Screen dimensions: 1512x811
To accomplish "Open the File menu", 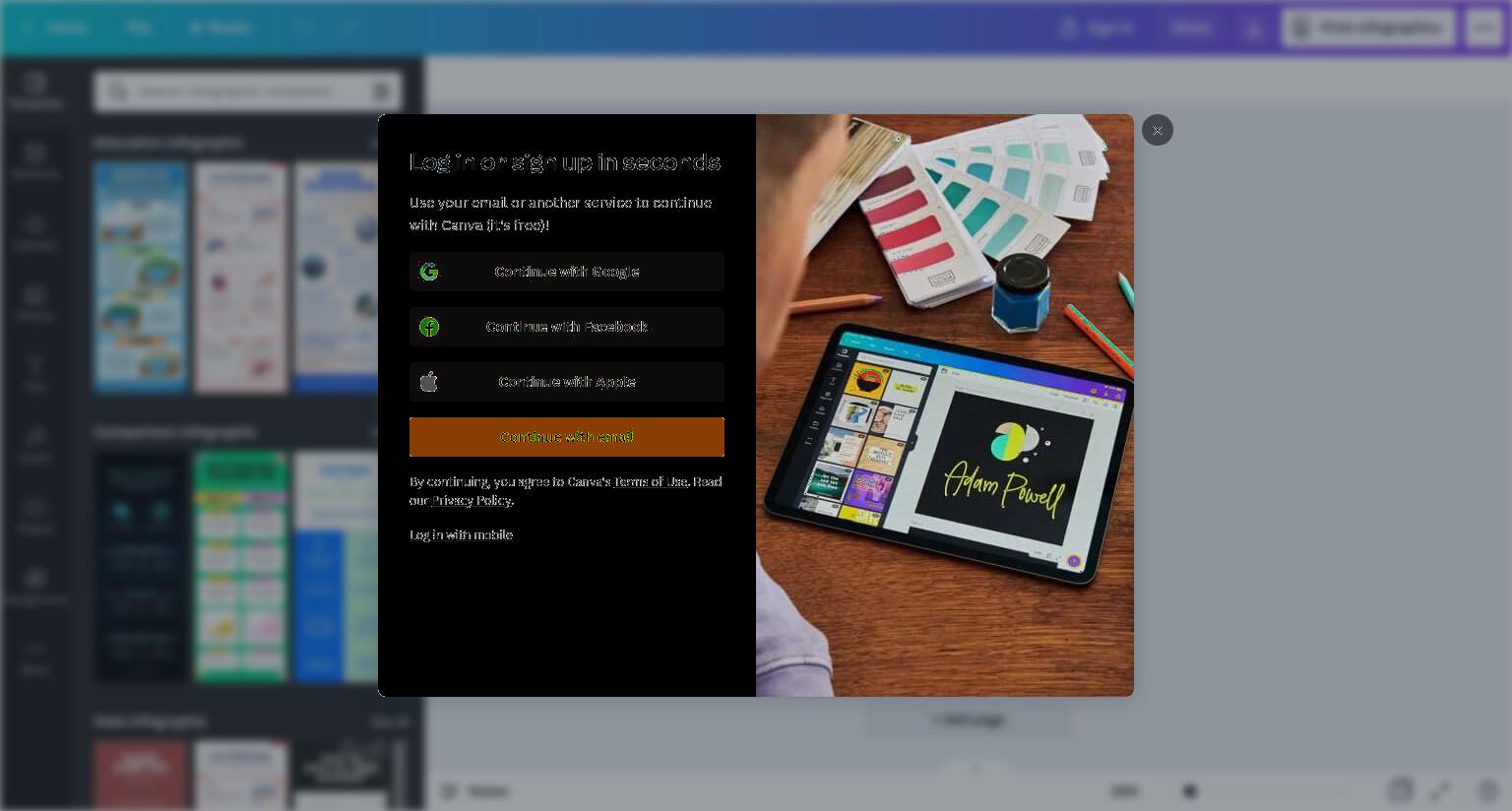I will pos(138,28).
